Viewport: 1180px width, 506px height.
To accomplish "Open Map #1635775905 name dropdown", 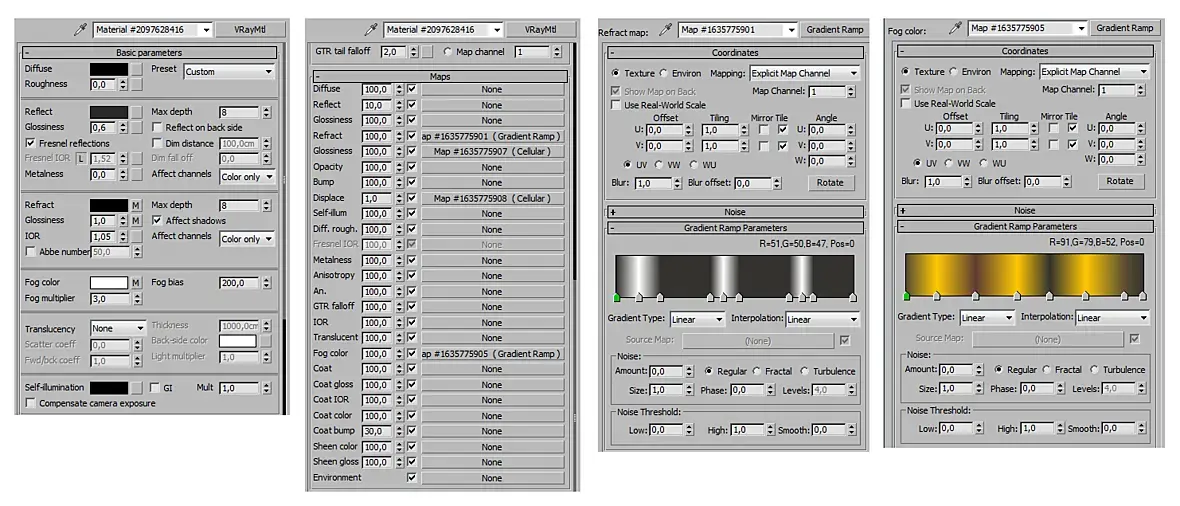I will click(x=1028, y=28).
